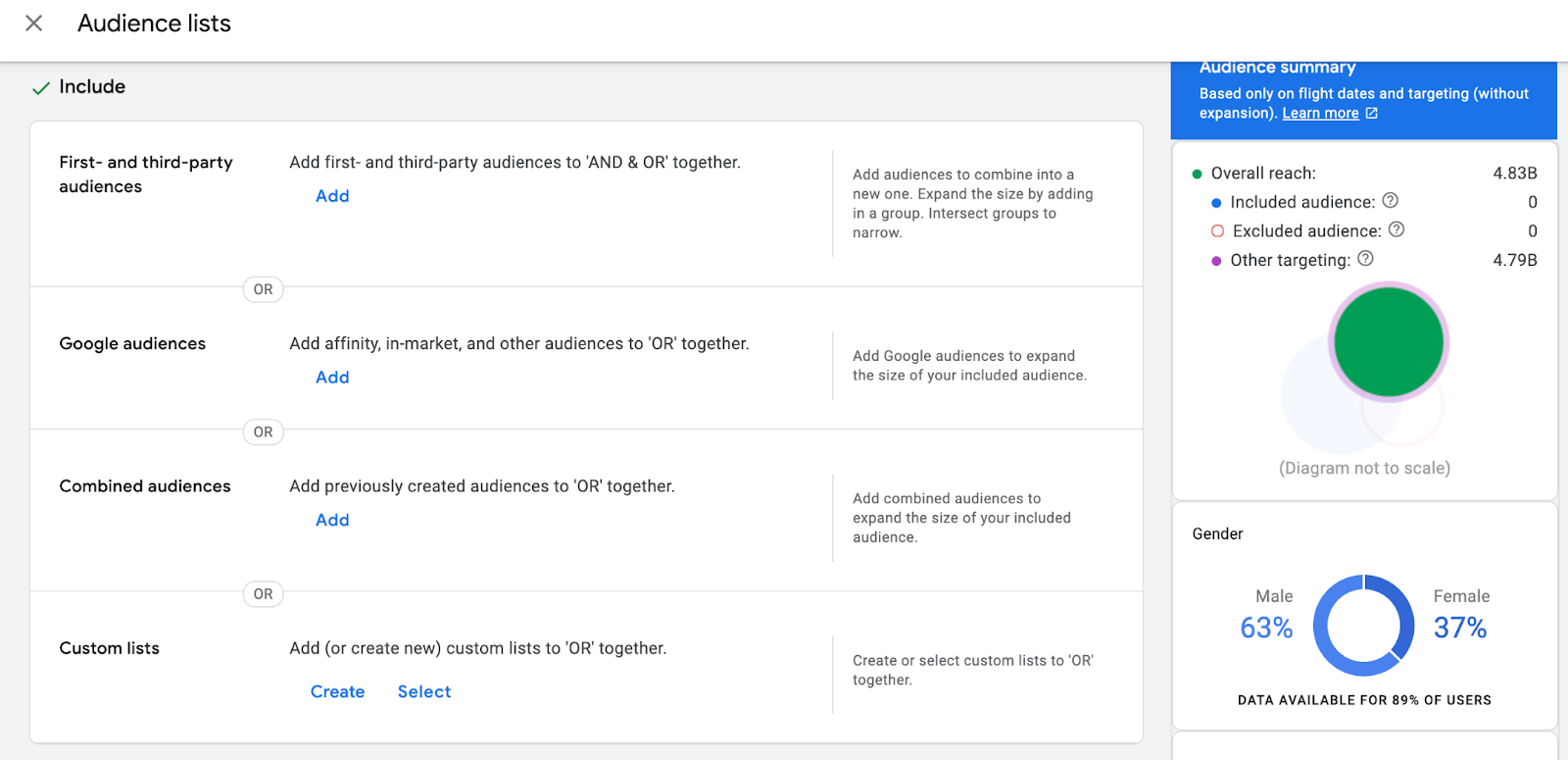Click the gender donut chart
This screenshot has height=760, width=1568.
pos(1364,626)
